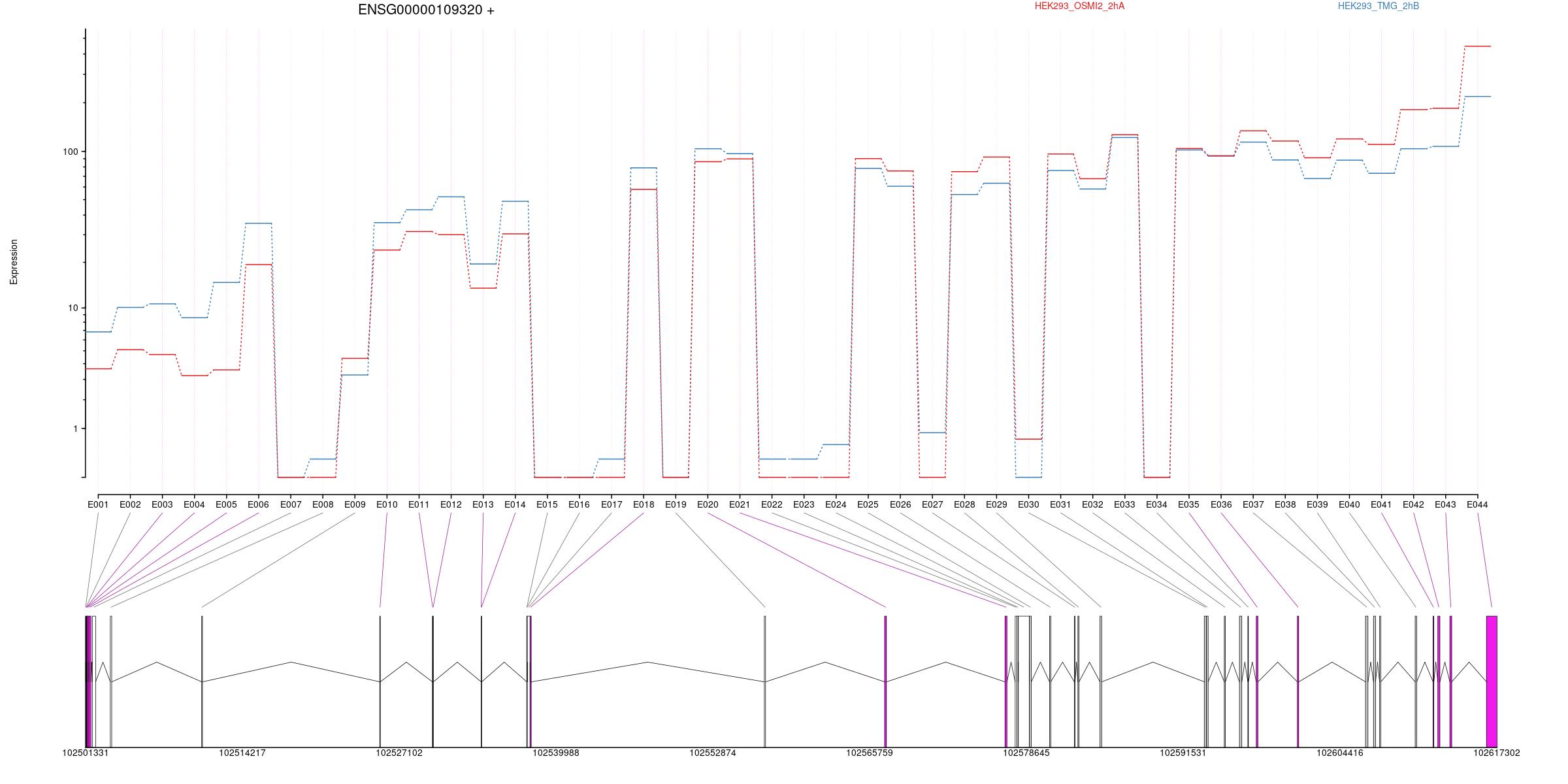Select the HEK293_OSMI2_2hA legend label
This screenshot has width=1568, height=784.
(x=1079, y=6)
